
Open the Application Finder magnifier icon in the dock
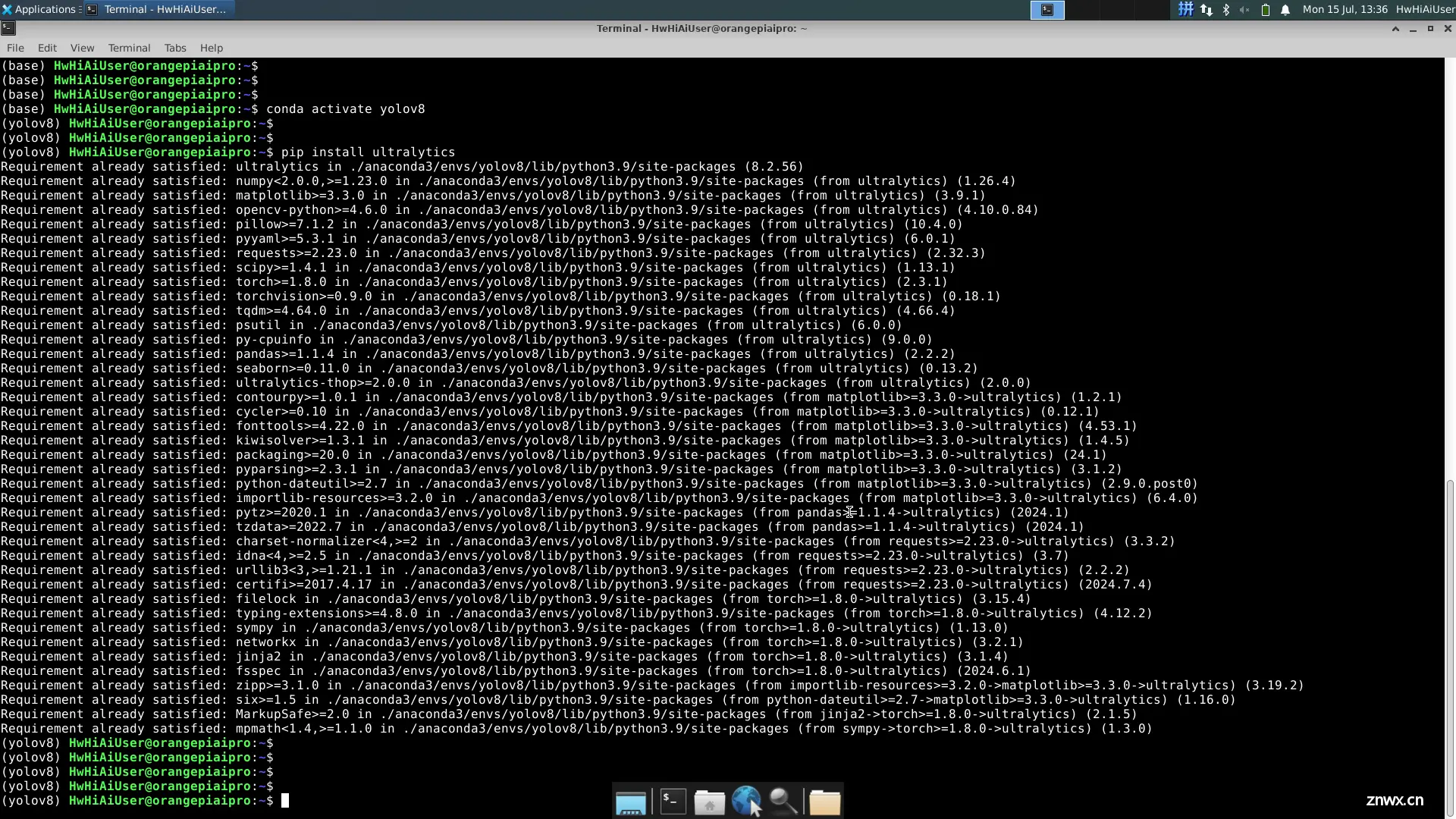point(784,802)
